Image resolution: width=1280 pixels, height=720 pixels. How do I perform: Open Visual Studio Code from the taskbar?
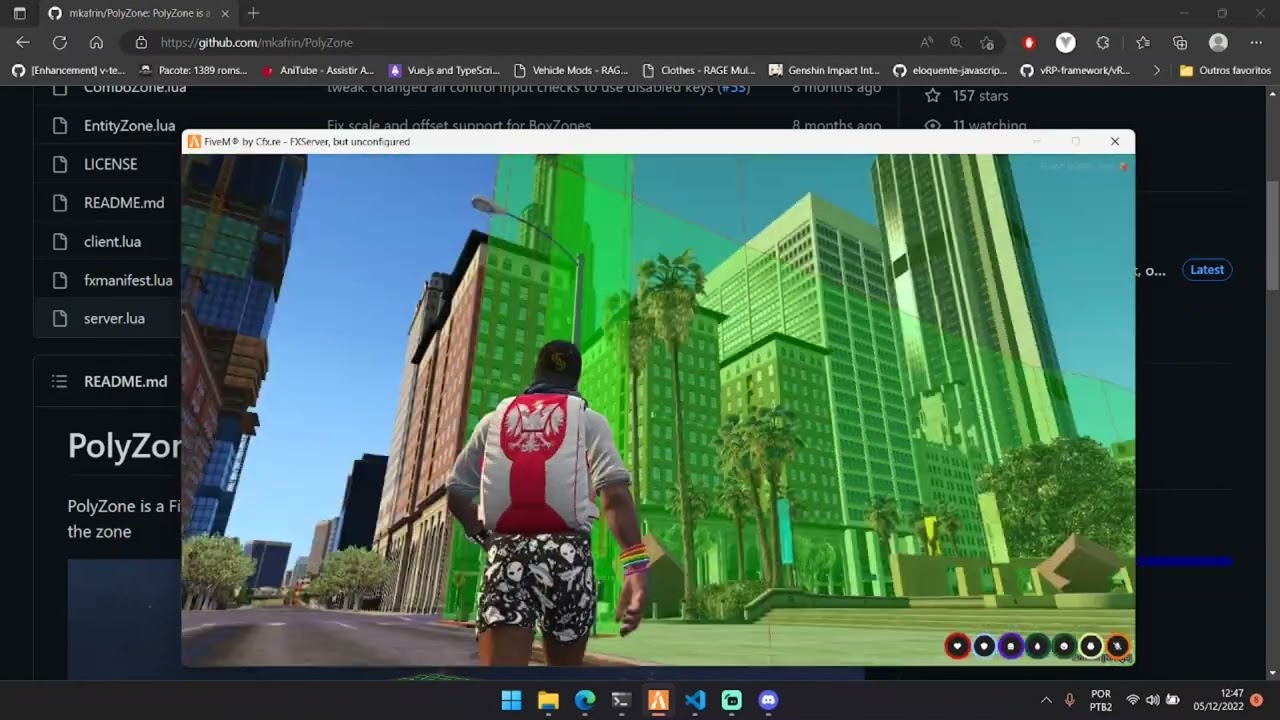pos(695,700)
